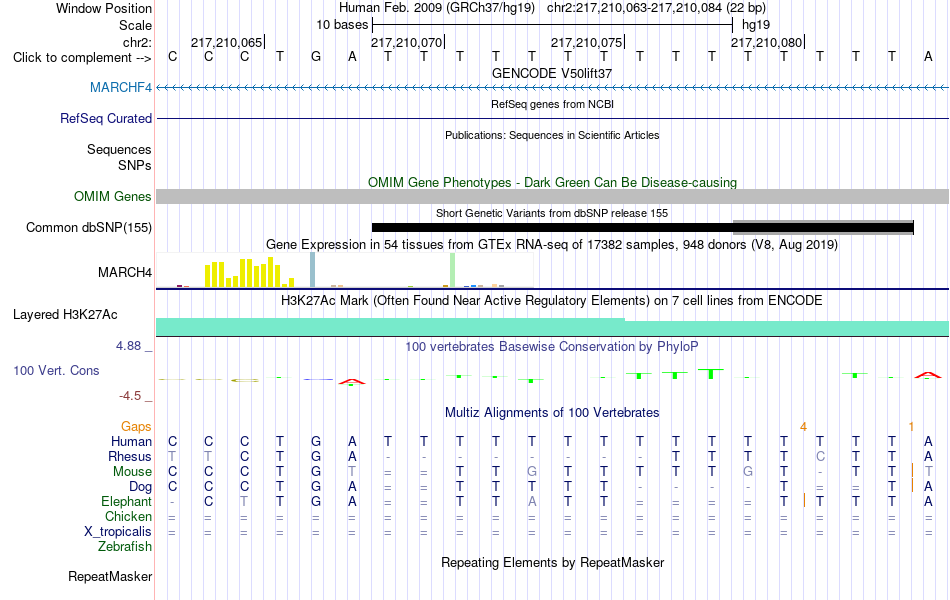Click the Layered H3K27Ac track label
Image resolution: width=950 pixels, height=600 pixels.
coord(65,315)
